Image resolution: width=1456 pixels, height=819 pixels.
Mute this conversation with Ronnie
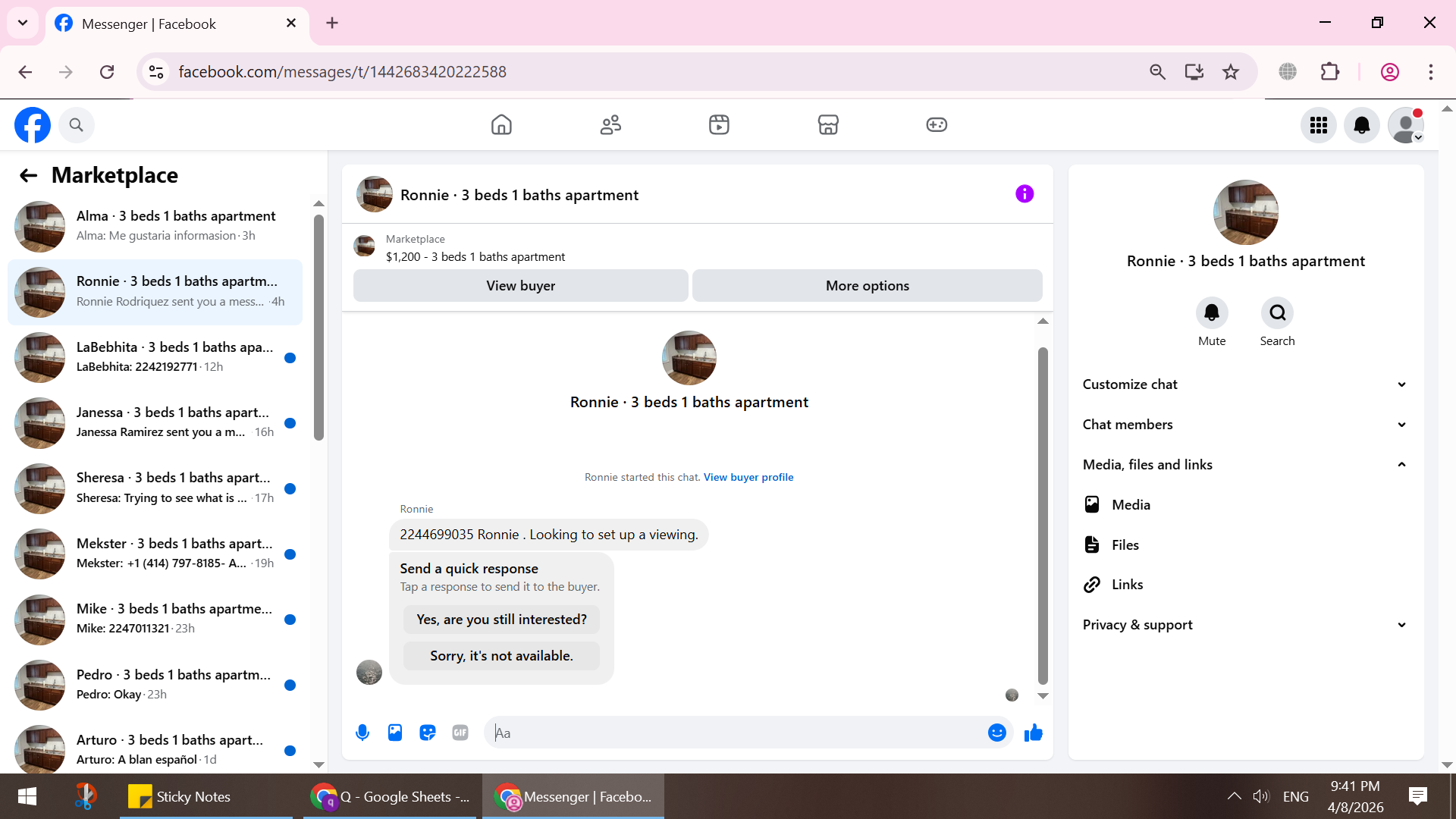click(1212, 313)
